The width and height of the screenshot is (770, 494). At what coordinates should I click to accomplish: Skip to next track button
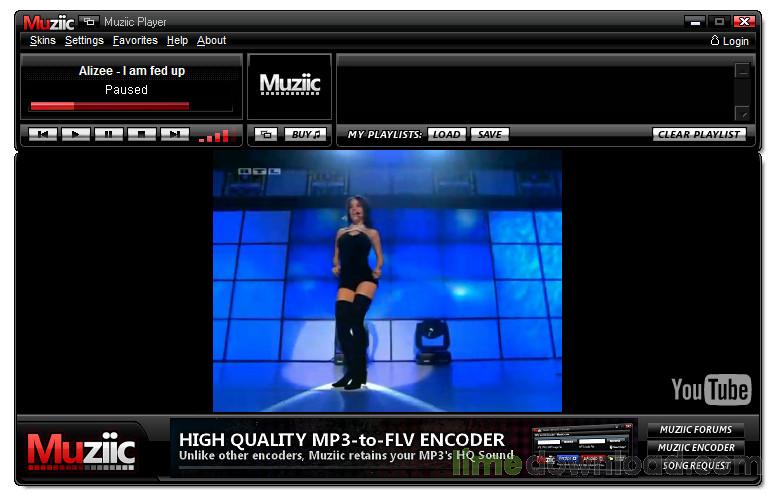[174, 134]
